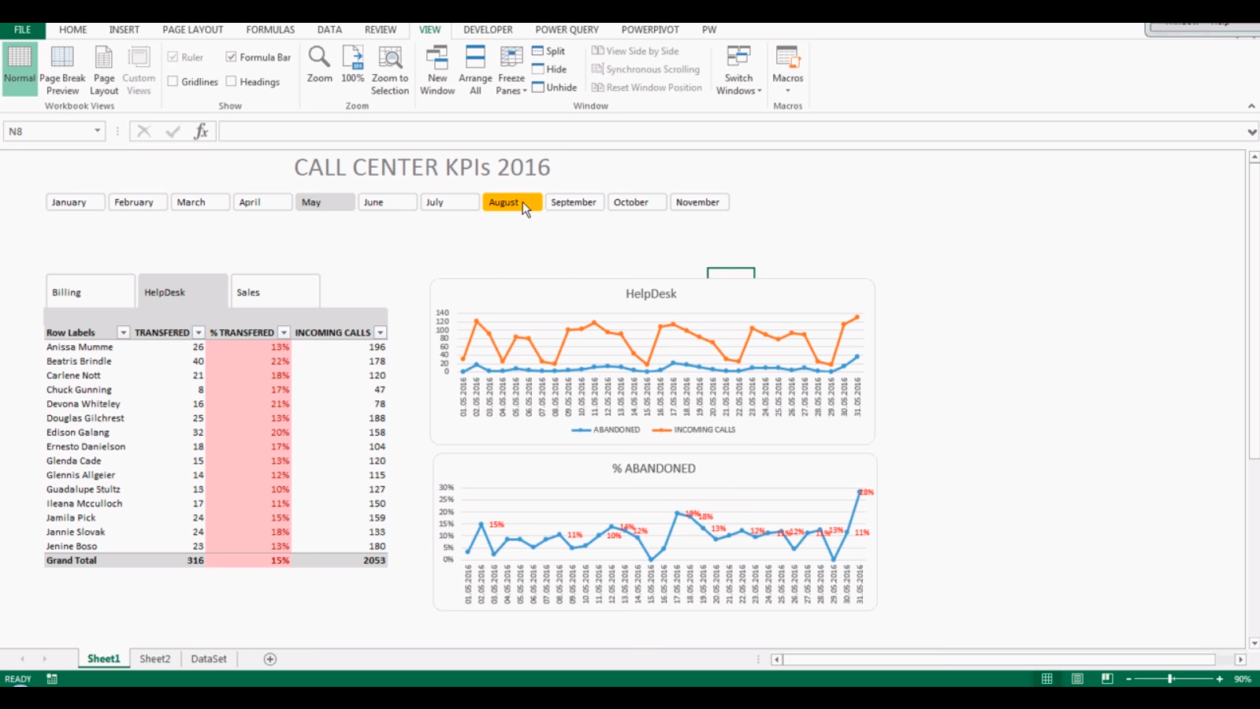This screenshot has height=709, width=1260.
Task: Confirm entry checkmark in formula bar
Action: (173, 131)
